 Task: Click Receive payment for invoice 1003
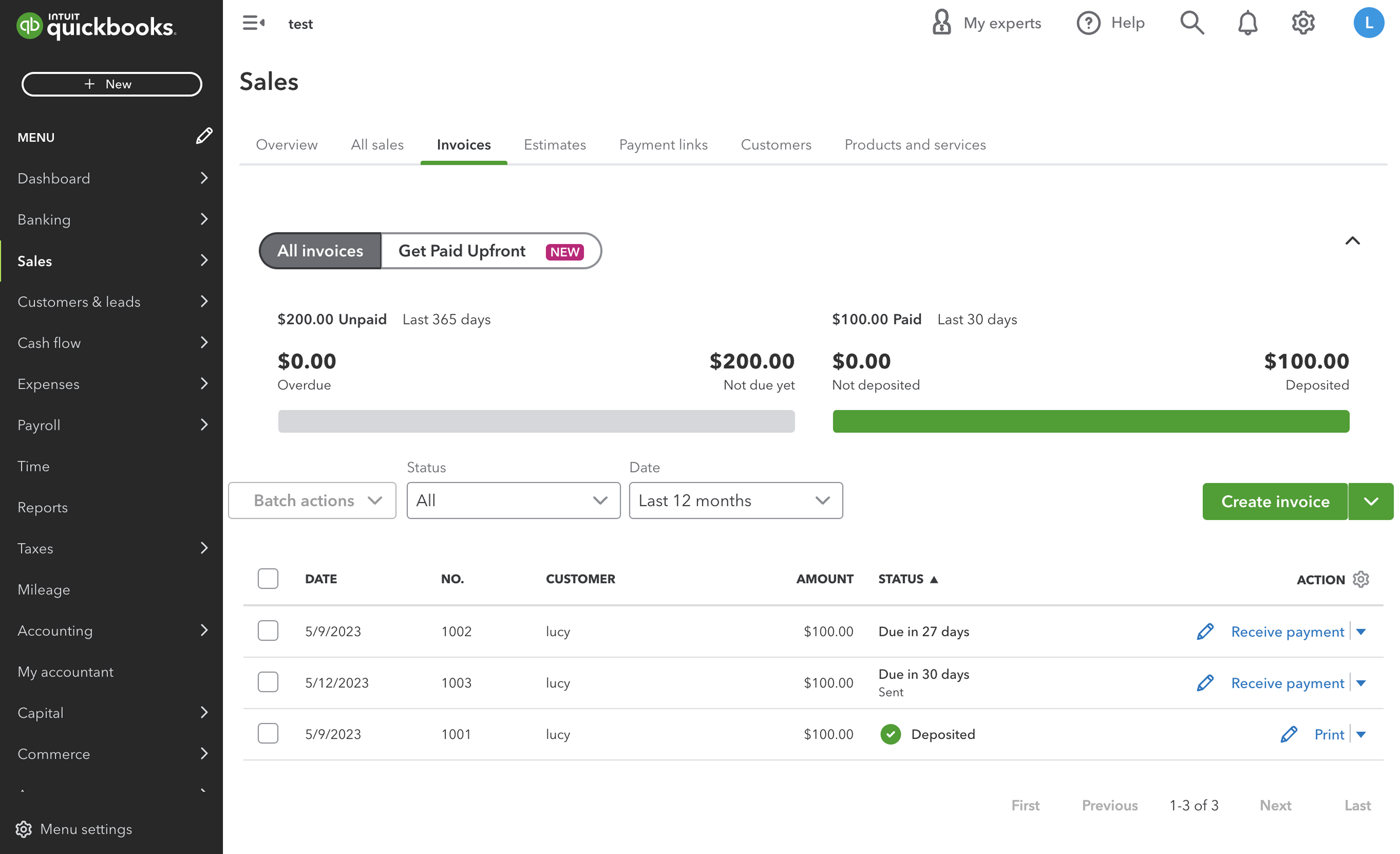1287,683
